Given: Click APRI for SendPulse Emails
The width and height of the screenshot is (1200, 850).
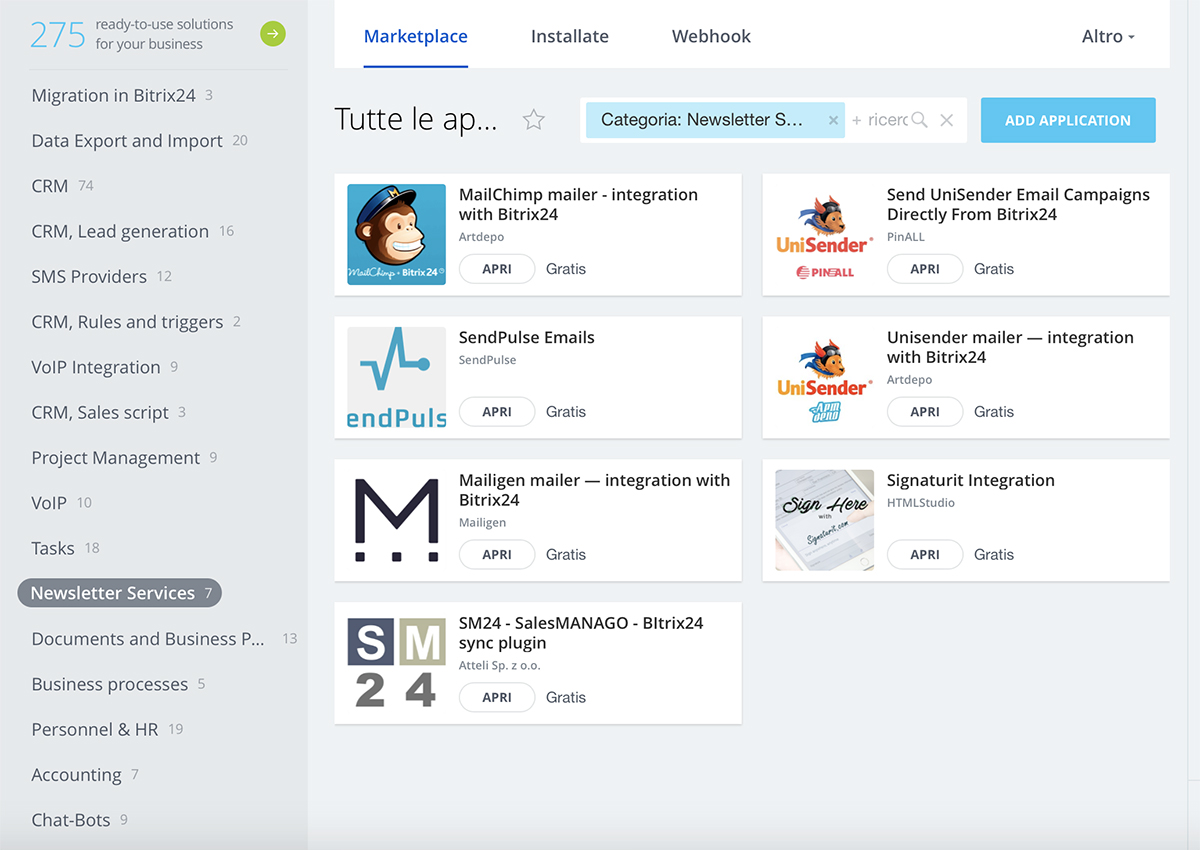Looking at the screenshot, I should point(497,412).
